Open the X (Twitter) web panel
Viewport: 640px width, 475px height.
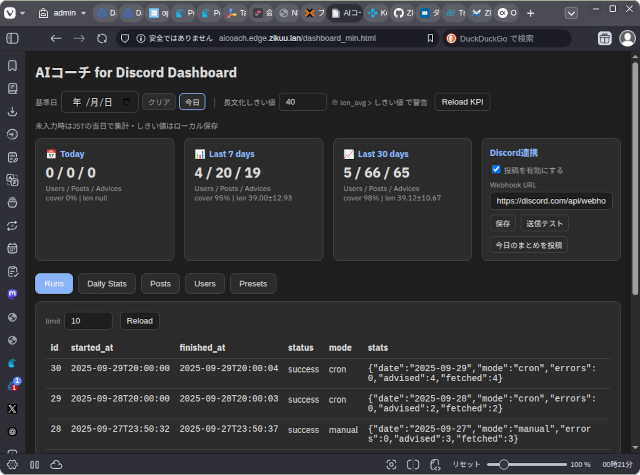point(13,409)
